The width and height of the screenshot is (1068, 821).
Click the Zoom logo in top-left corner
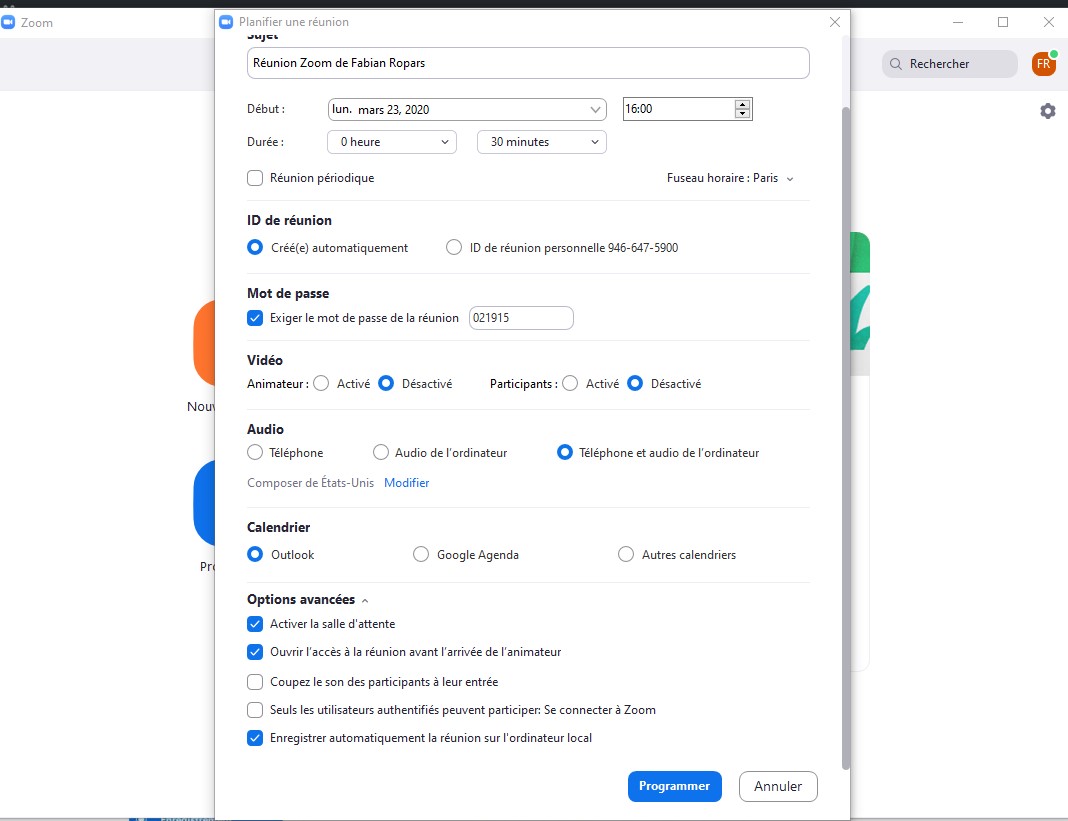click(11, 22)
